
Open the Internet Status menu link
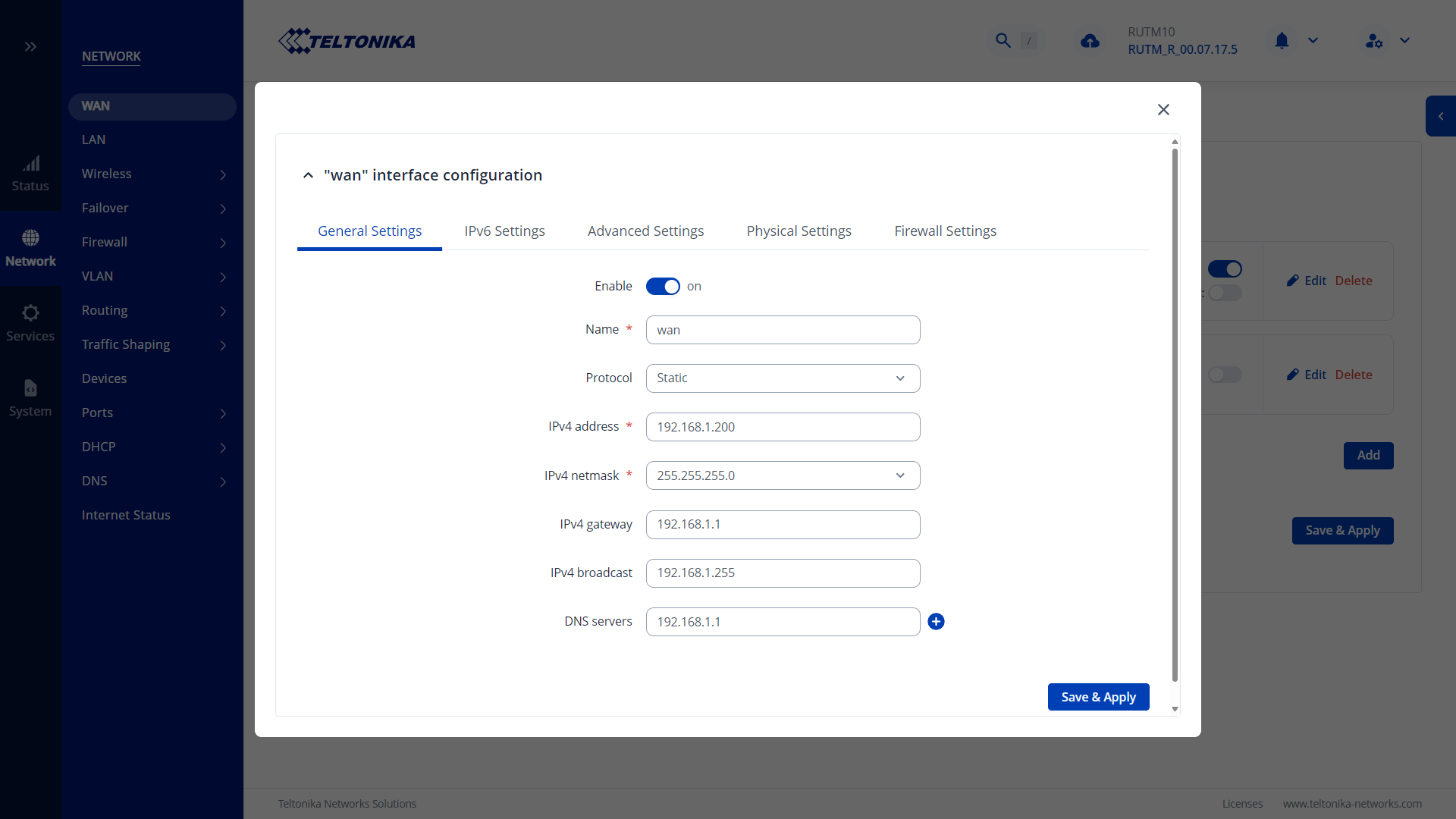pos(126,515)
